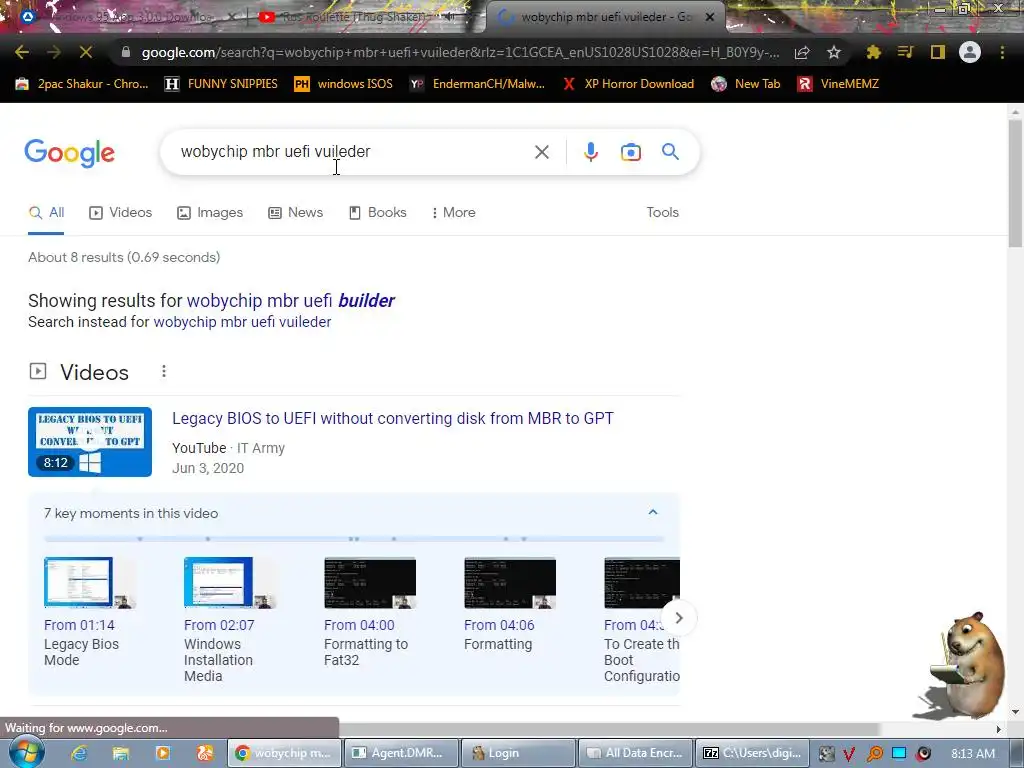Open key moment From 02:07 Windows Installation Media
This screenshot has height=768, width=1024.
tap(229, 619)
